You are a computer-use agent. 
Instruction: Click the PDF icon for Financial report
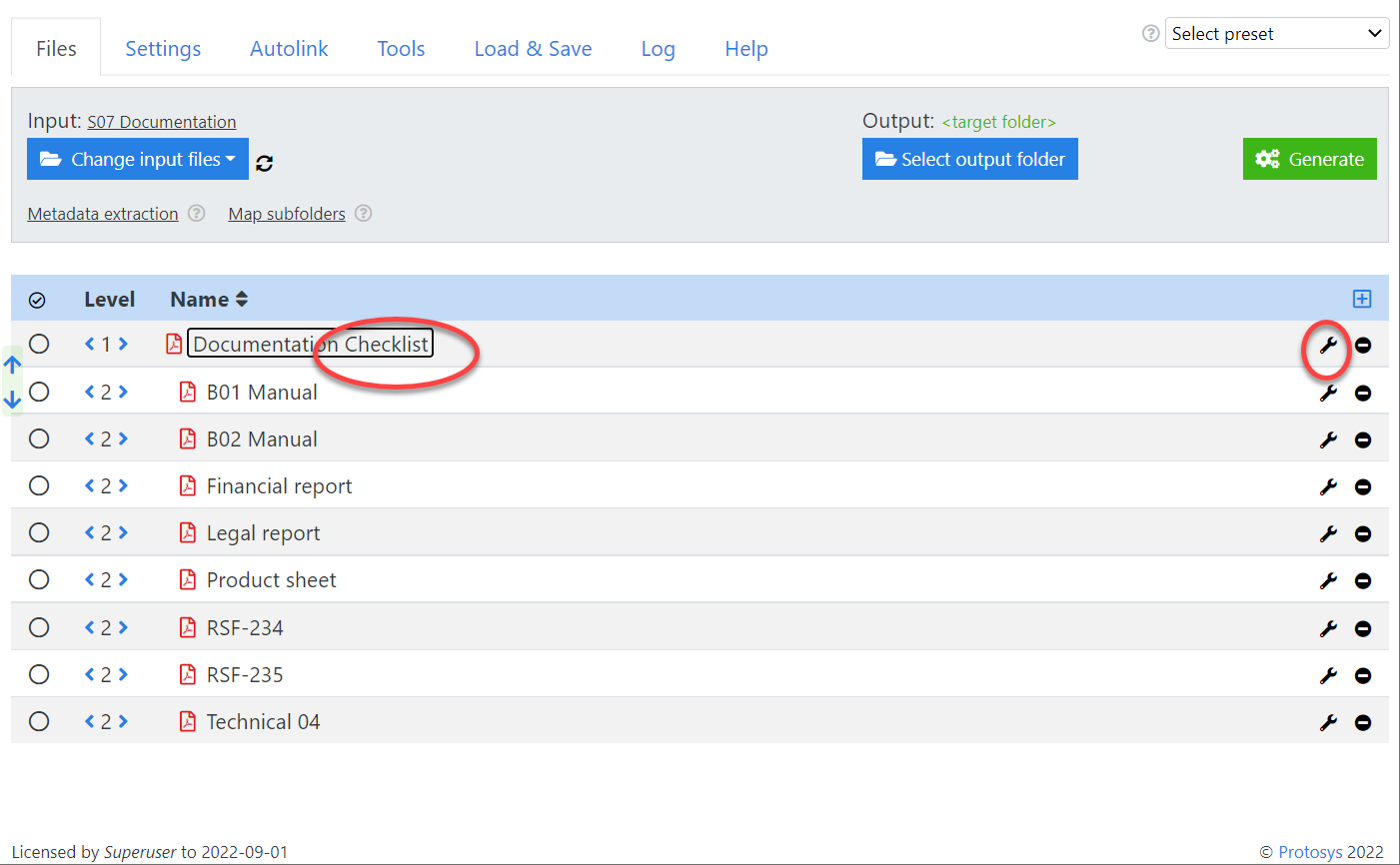[188, 486]
